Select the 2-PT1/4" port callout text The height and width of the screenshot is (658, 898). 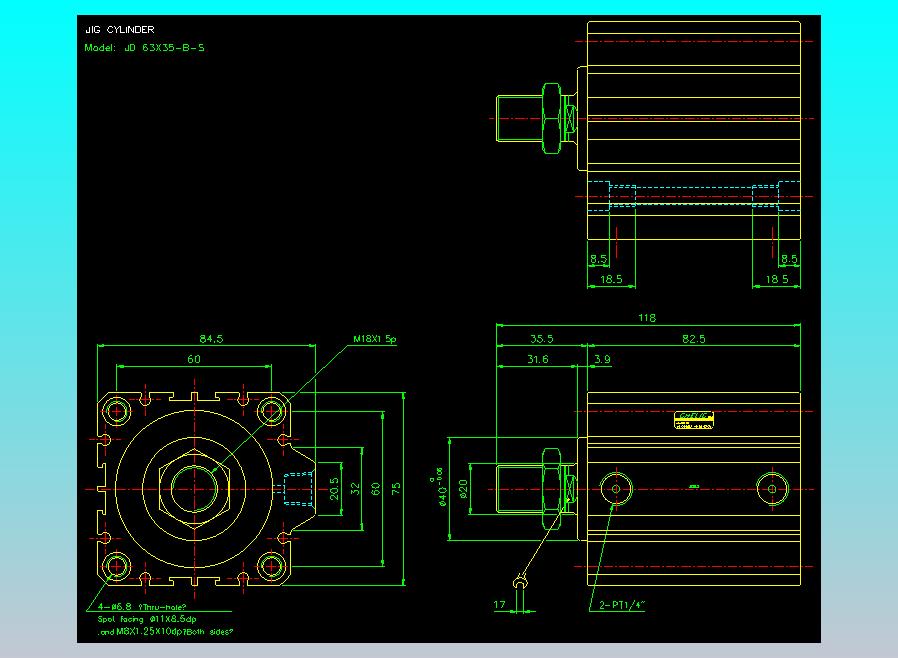pyautogui.click(x=623, y=605)
